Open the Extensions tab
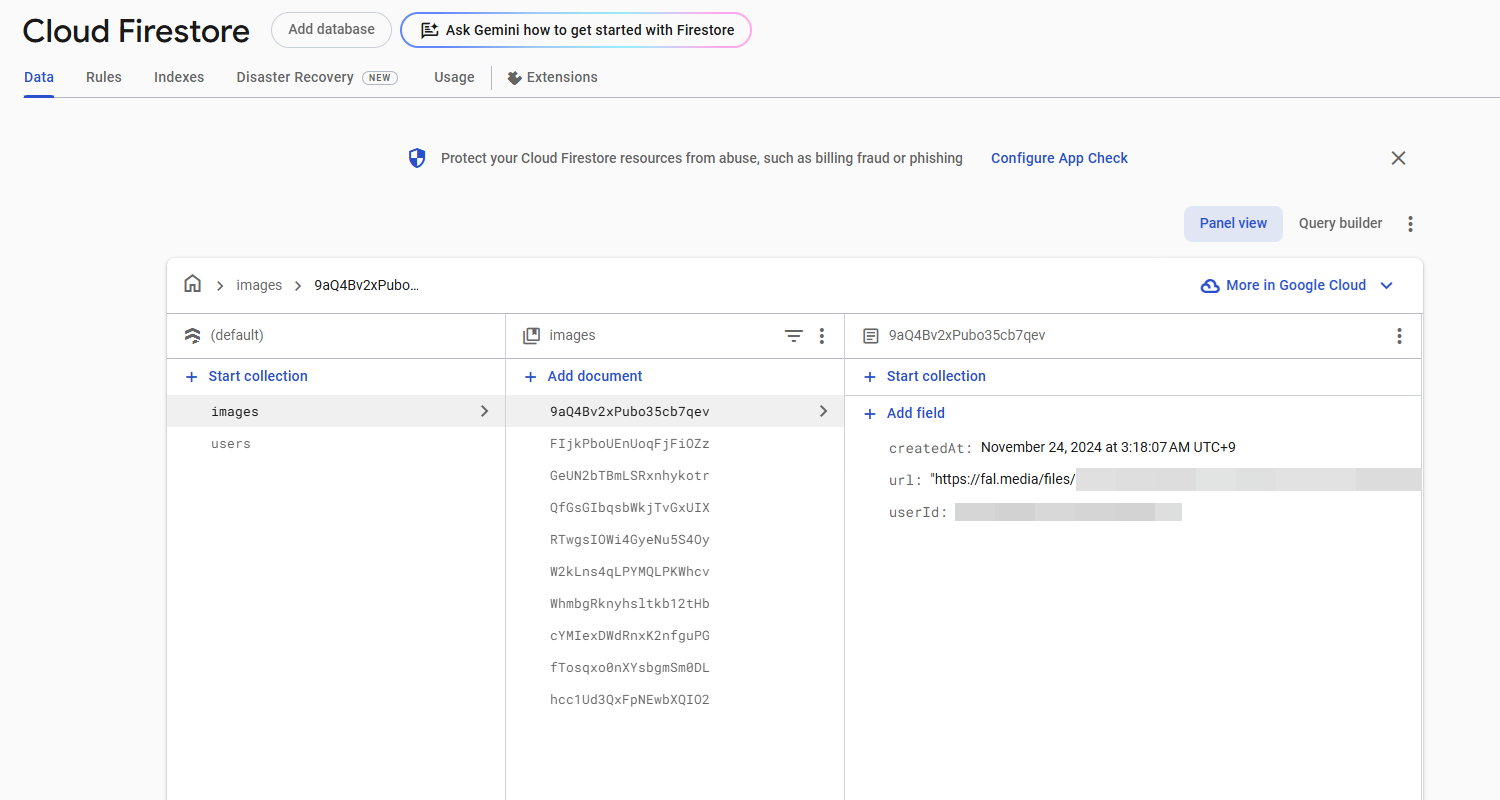1500x800 pixels. click(553, 77)
